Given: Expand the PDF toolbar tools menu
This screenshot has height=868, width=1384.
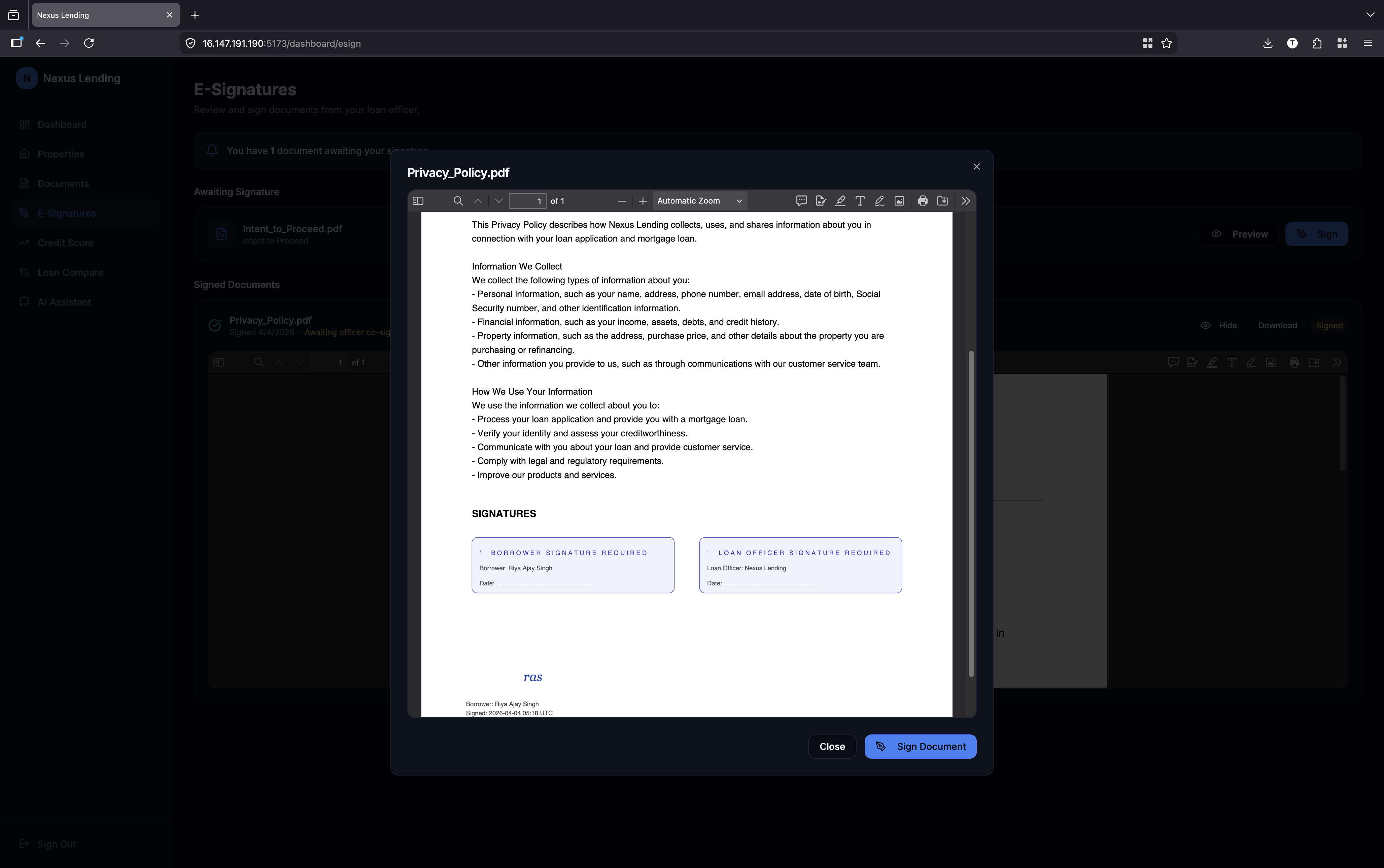Looking at the screenshot, I should pos(965,201).
